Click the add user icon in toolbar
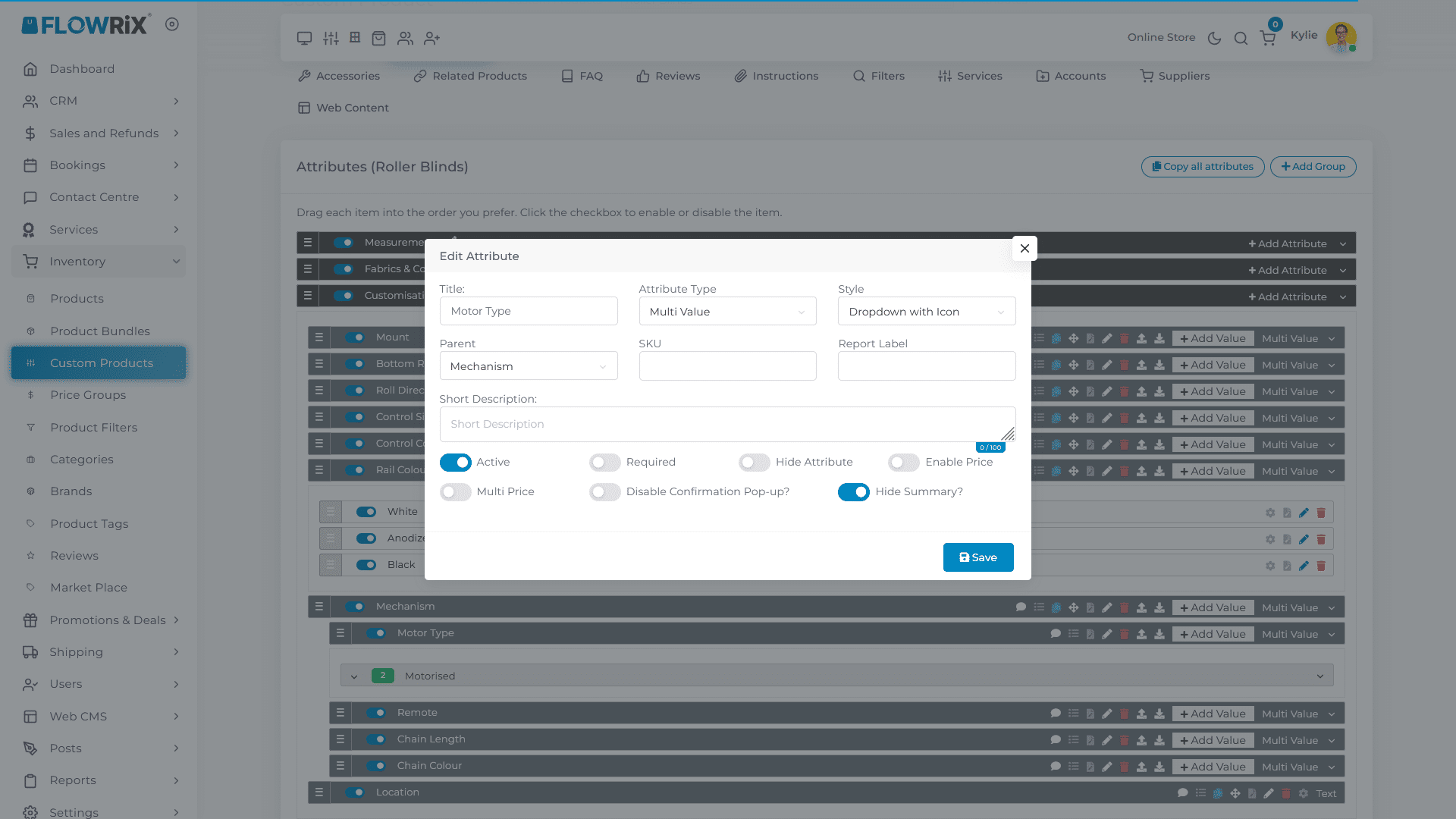The image size is (1456, 819). click(x=432, y=38)
